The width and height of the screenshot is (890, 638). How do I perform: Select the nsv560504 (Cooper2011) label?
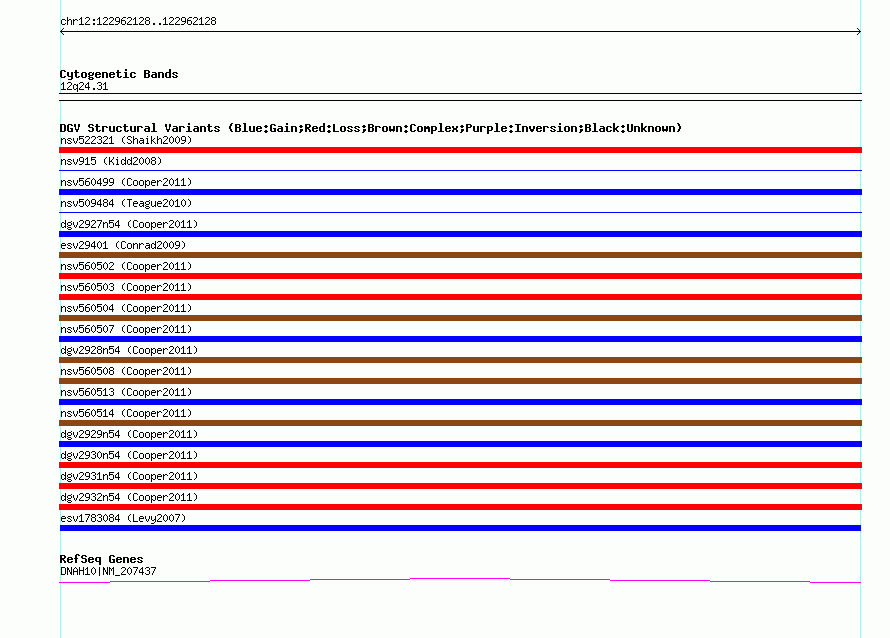coord(126,308)
